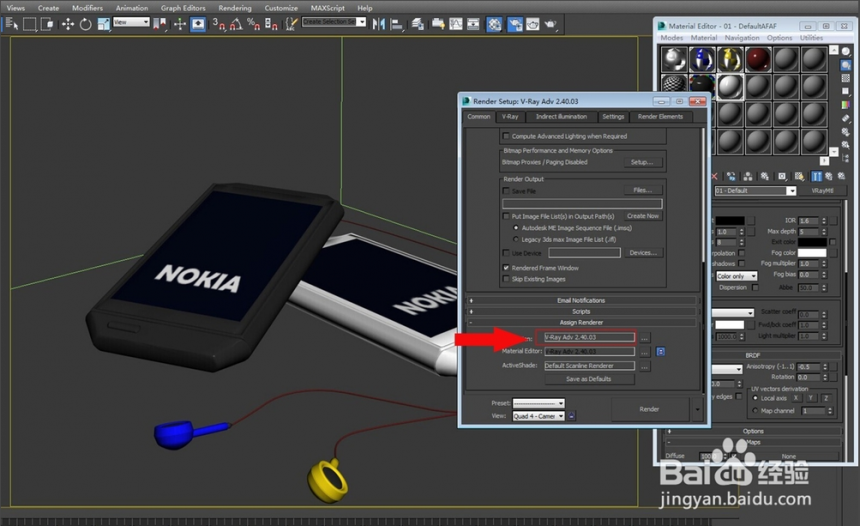Viewport: 860px width, 526px height.
Task: Click the bitmap proxies Setup... button
Action: point(642,162)
